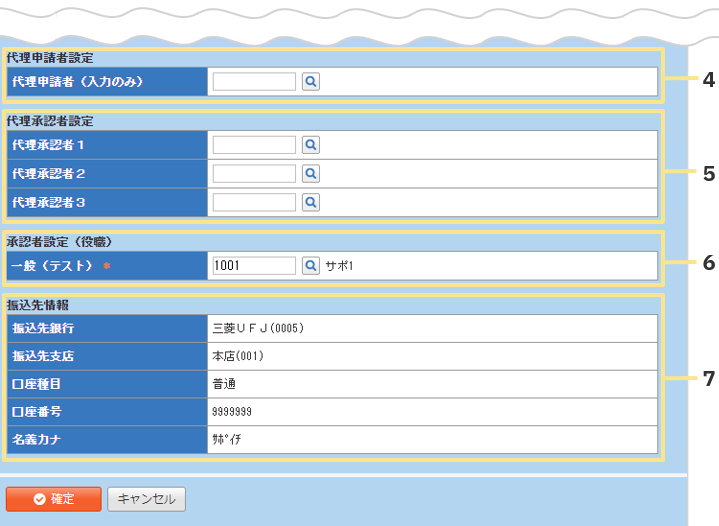Click the 一般（テスト） field containing 1001
Screen dimensions: 719x526
click(254, 266)
